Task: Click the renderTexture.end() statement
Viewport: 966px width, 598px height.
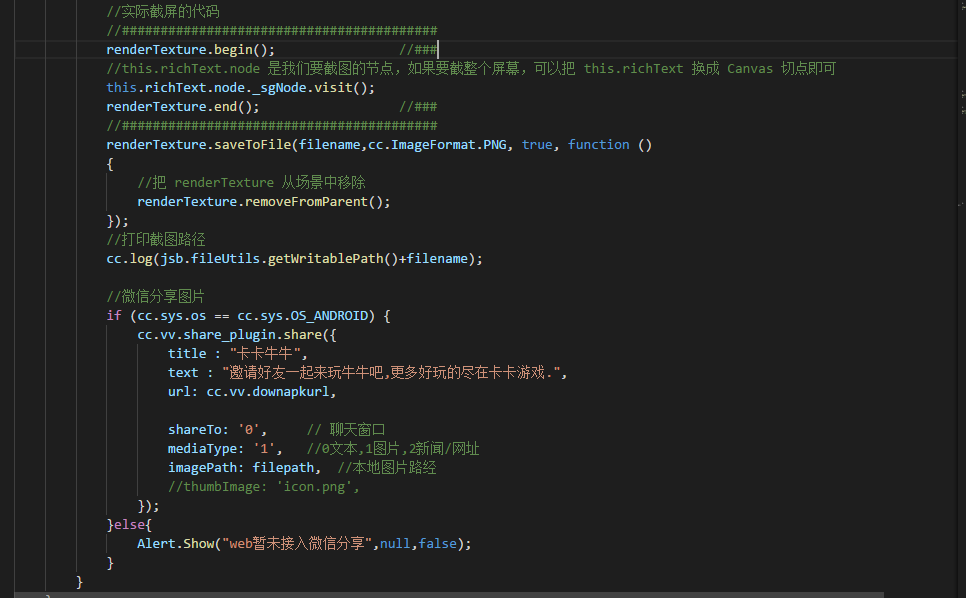Action: coord(183,107)
